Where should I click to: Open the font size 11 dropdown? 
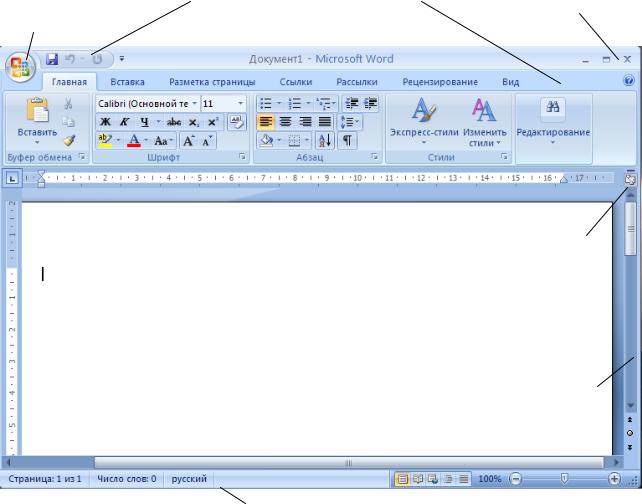coord(240,104)
